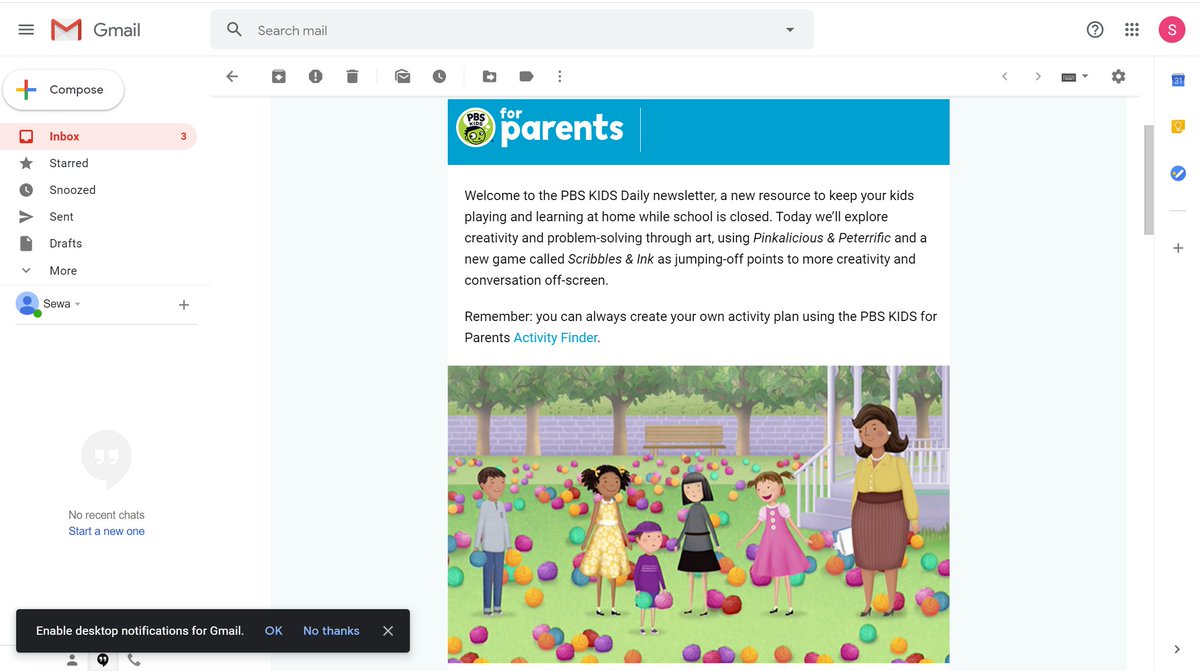This screenshot has height=671, width=1200.
Task: Report this email as spam
Action: click(316, 76)
